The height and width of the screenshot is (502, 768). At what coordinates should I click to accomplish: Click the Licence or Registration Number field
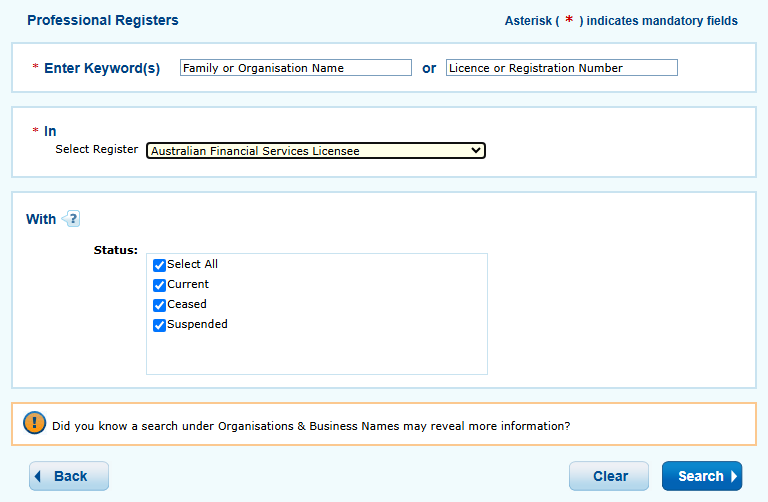pyautogui.click(x=561, y=68)
